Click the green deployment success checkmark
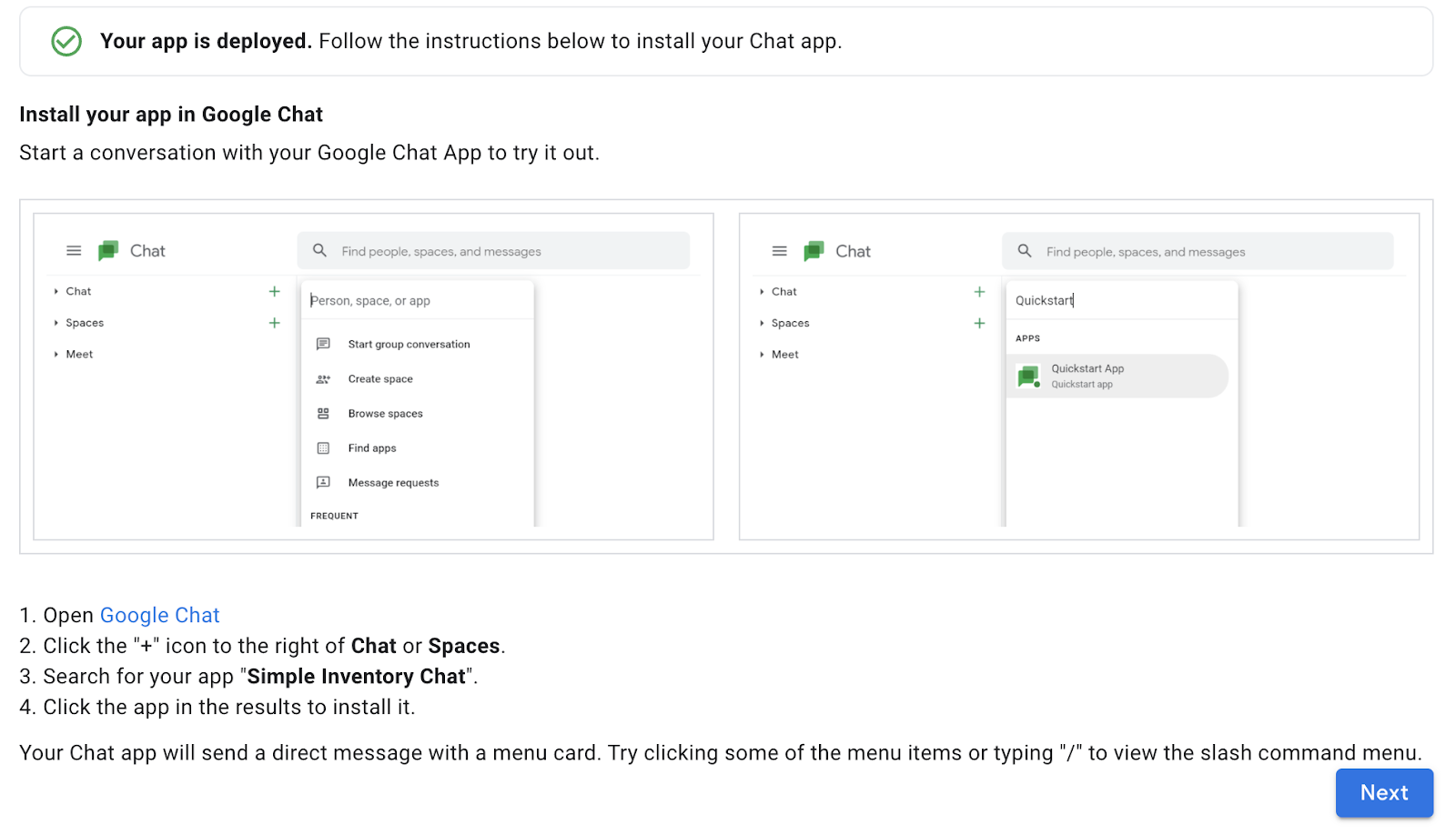Screen dimensions: 1456x835 pyautogui.click(x=66, y=41)
